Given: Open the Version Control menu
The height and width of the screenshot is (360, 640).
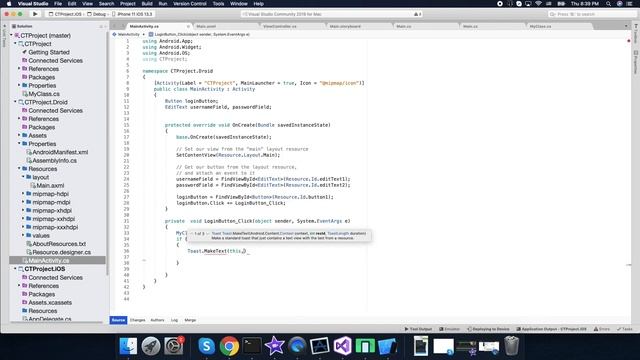Looking at the screenshot, I should (190, 4).
